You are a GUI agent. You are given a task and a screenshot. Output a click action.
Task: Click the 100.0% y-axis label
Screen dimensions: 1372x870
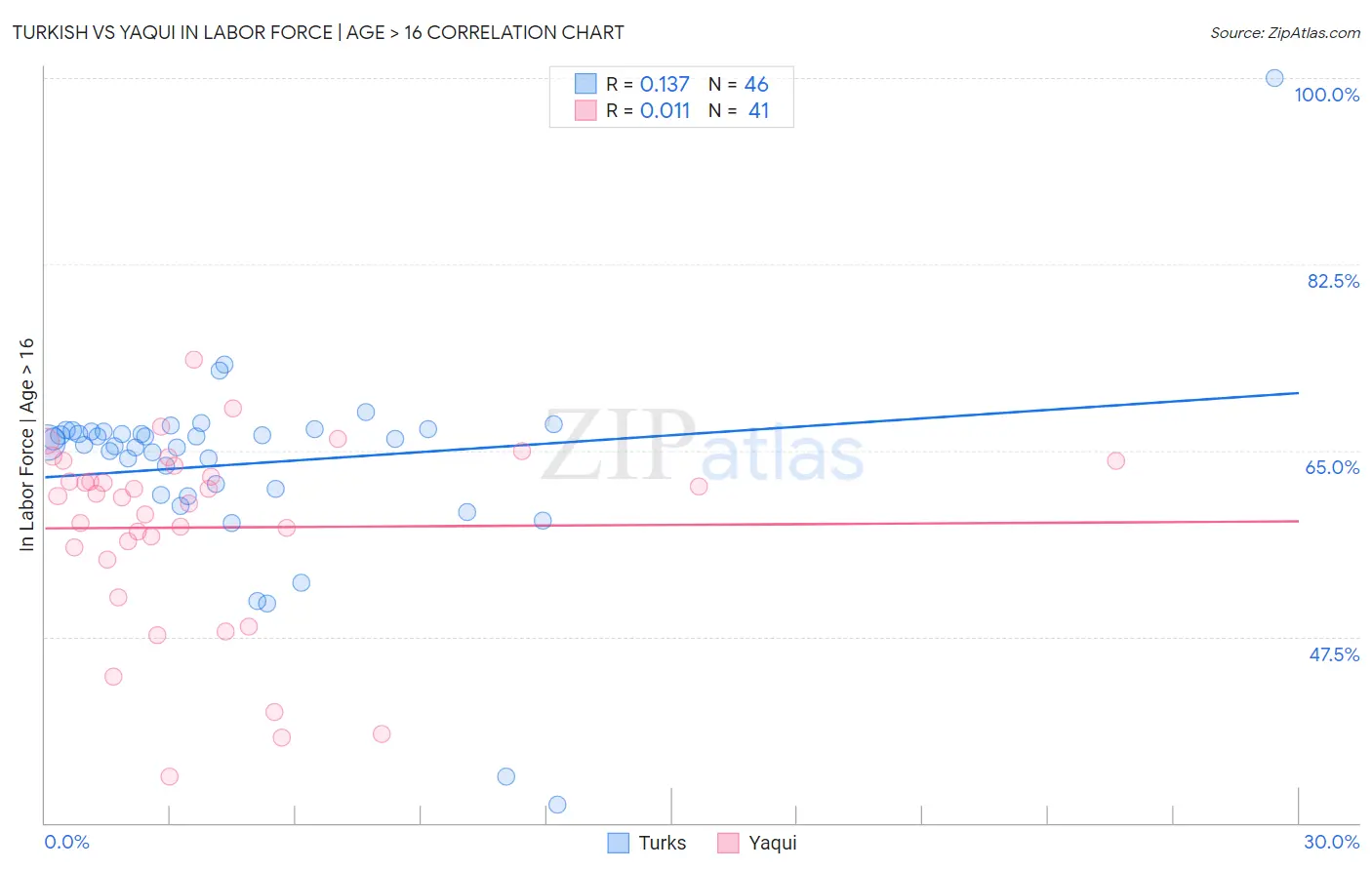1327,95
